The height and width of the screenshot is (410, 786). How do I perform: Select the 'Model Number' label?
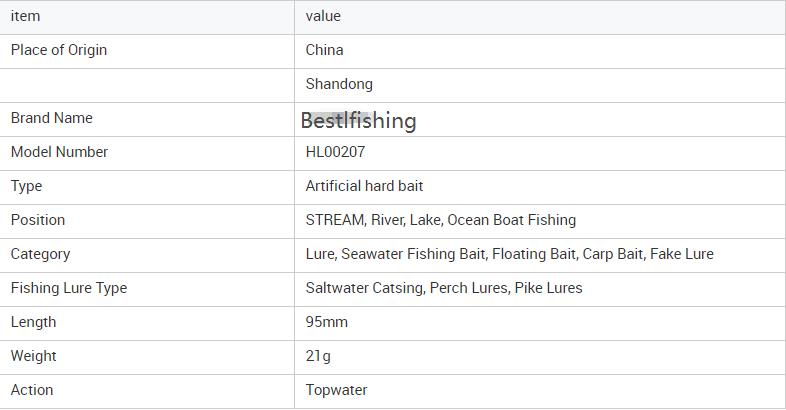pyautogui.click(x=59, y=152)
